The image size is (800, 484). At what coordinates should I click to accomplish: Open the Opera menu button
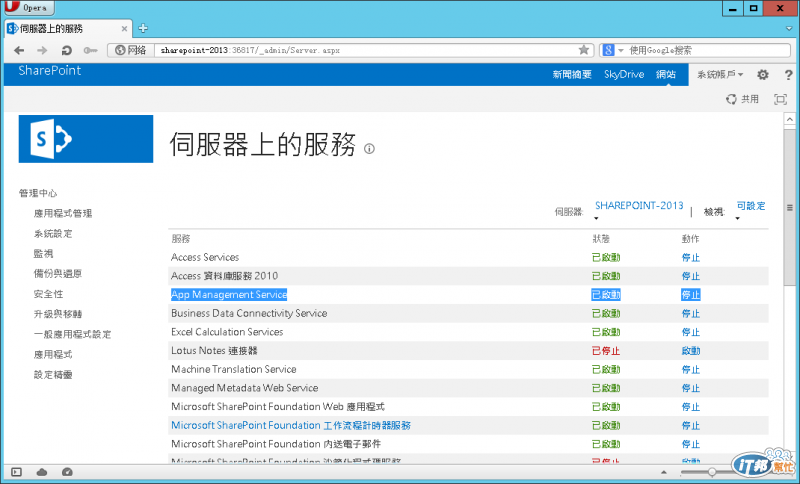(x=29, y=8)
